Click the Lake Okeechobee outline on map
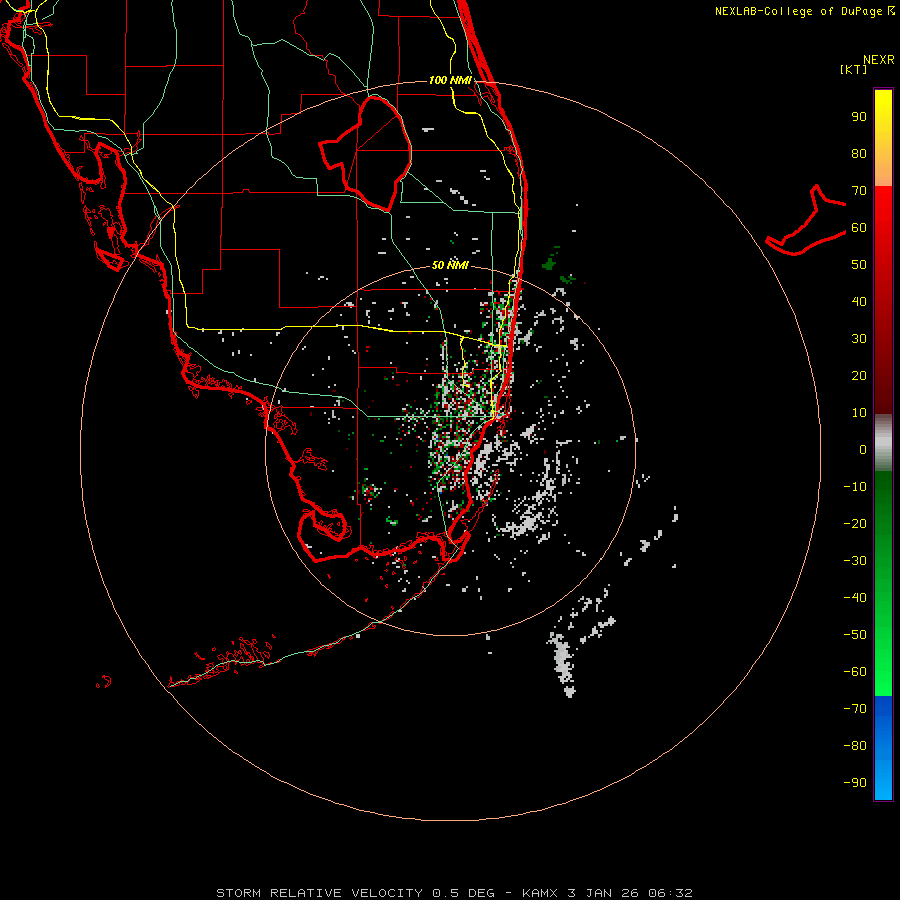 (x=365, y=153)
